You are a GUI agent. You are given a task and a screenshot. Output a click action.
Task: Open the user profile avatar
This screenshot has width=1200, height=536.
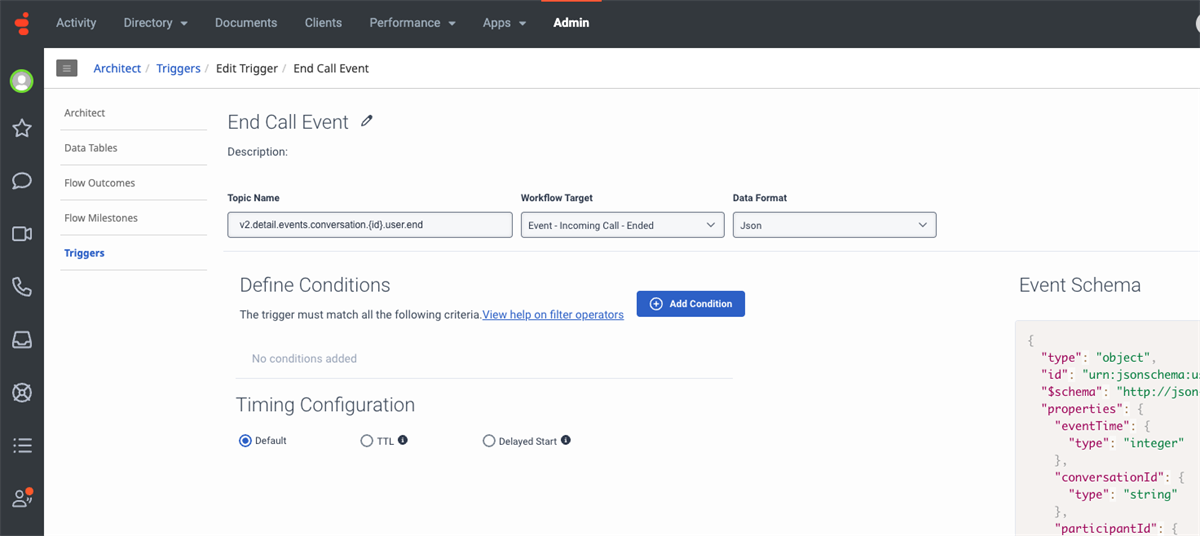tap(22, 81)
